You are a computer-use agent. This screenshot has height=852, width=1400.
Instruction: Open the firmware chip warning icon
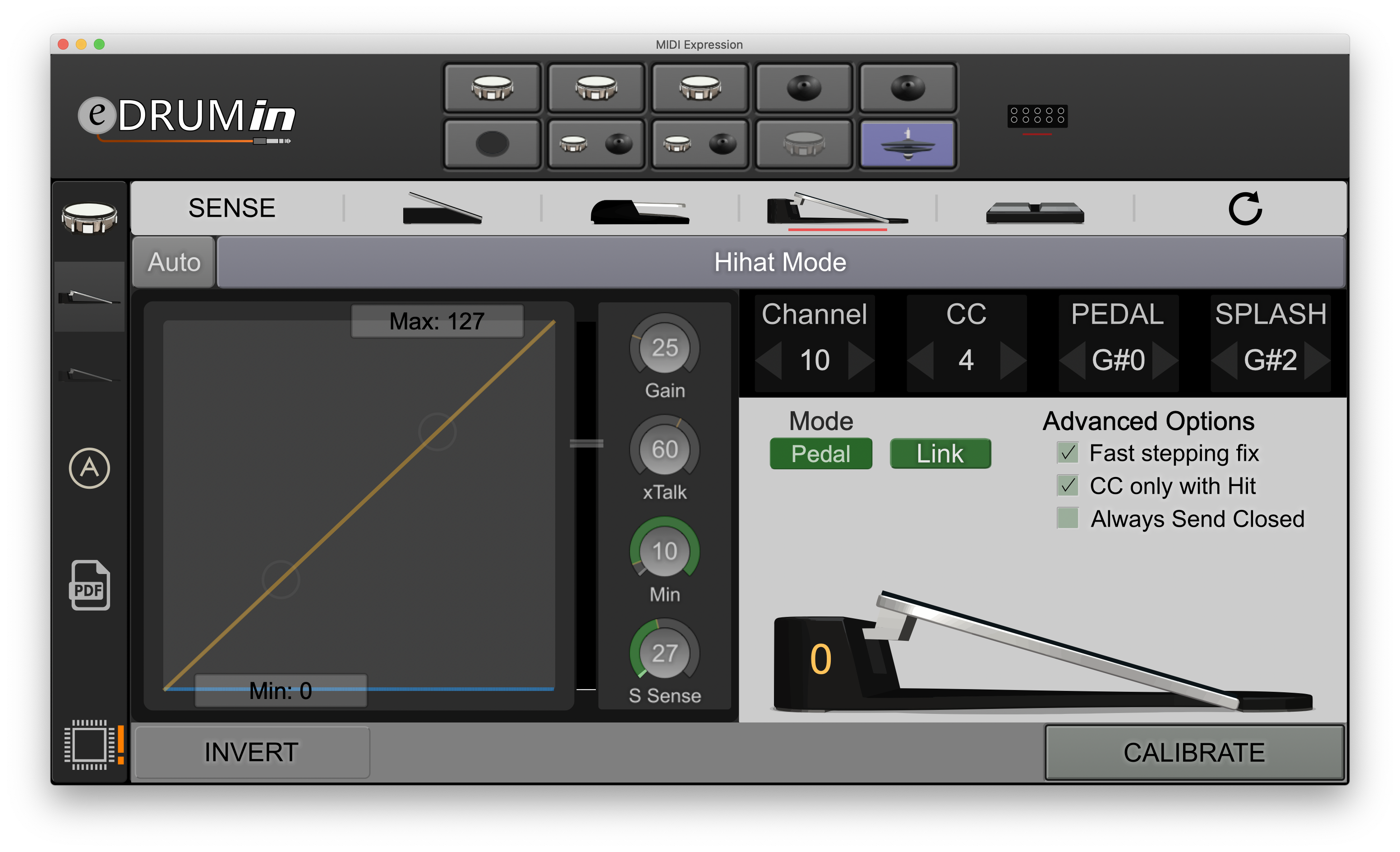(x=93, y=744)
